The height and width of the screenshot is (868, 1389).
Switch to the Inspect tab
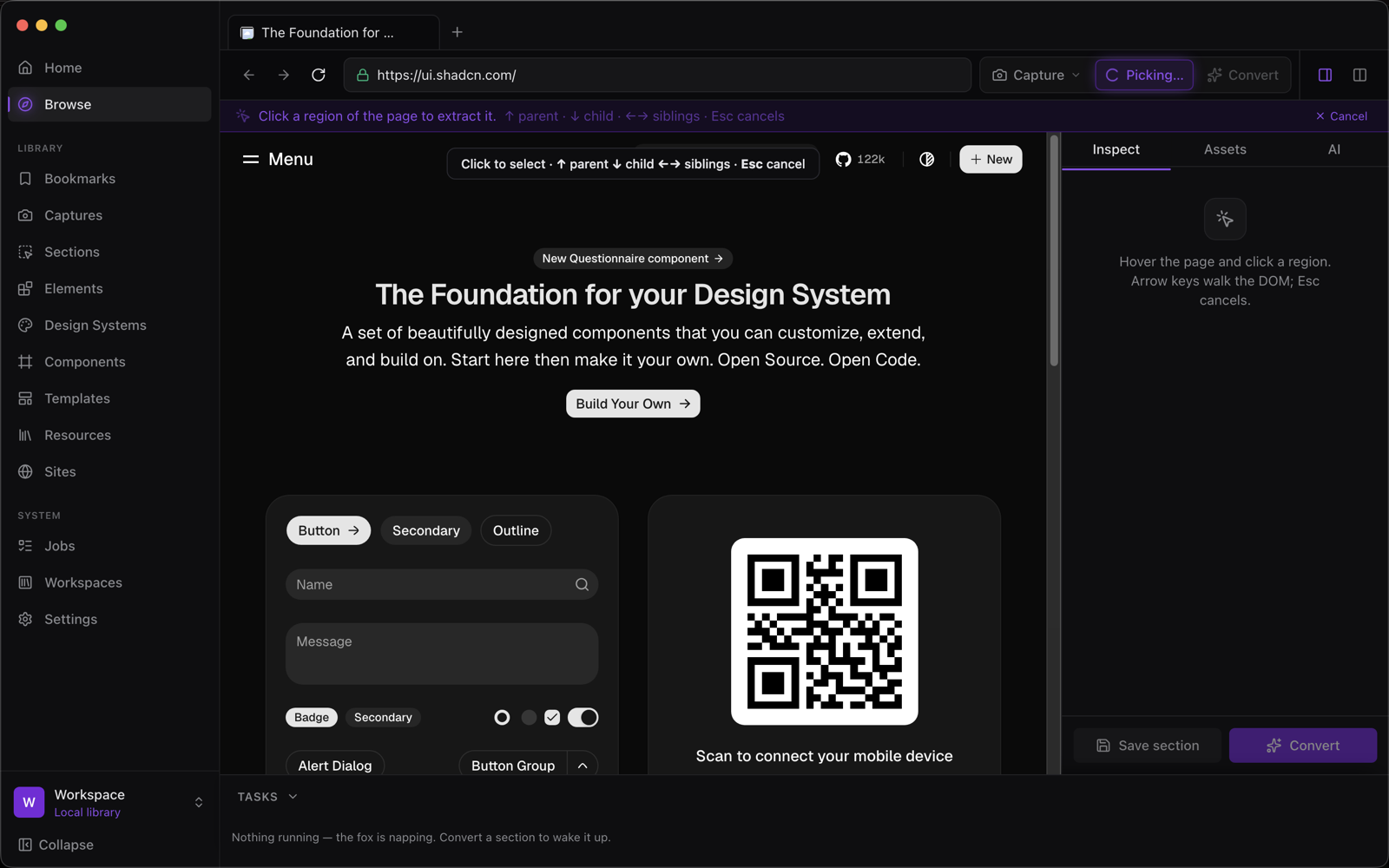point(1116,150)
